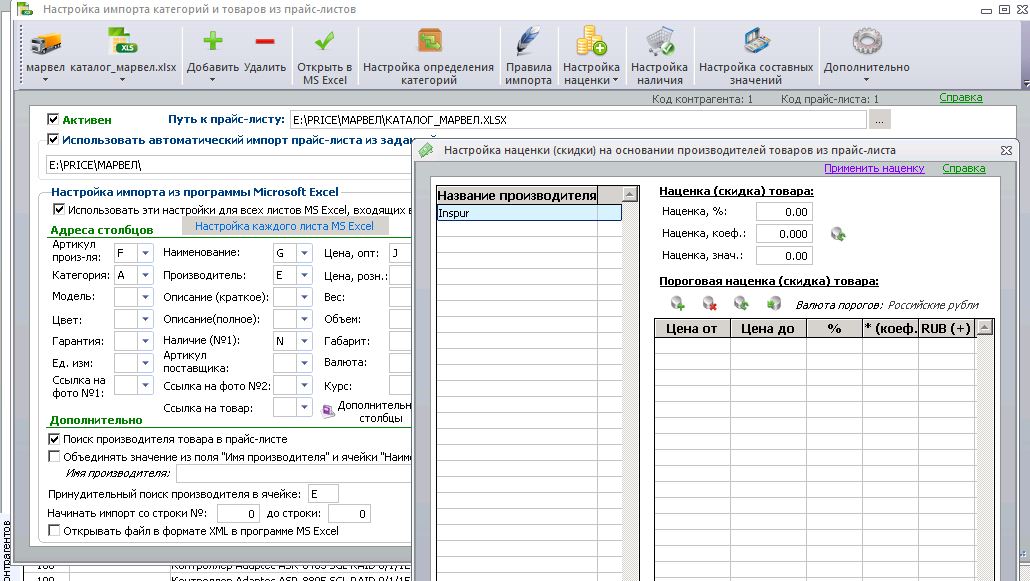Open Настройка составных значений icon
This screenshot has height=581, width=1030.
[756, 41]
